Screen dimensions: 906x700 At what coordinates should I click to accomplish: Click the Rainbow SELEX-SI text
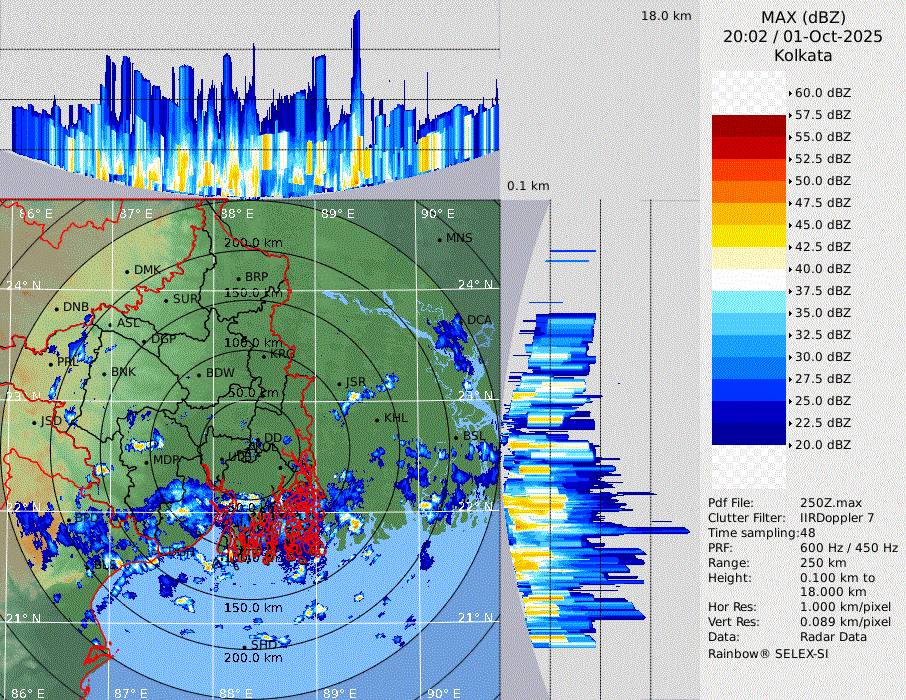(768, 653)
